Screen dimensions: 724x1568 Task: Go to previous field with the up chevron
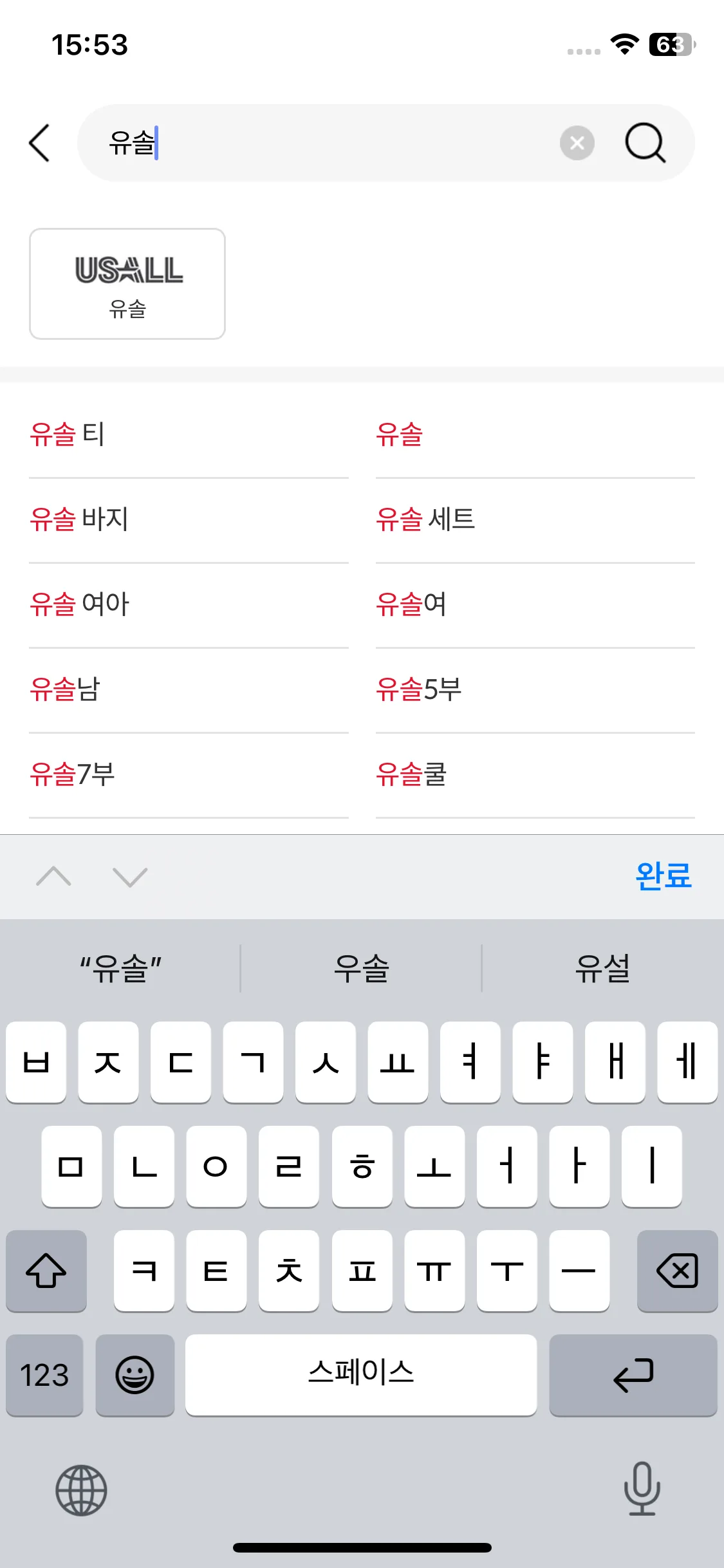tap(53, 877)
